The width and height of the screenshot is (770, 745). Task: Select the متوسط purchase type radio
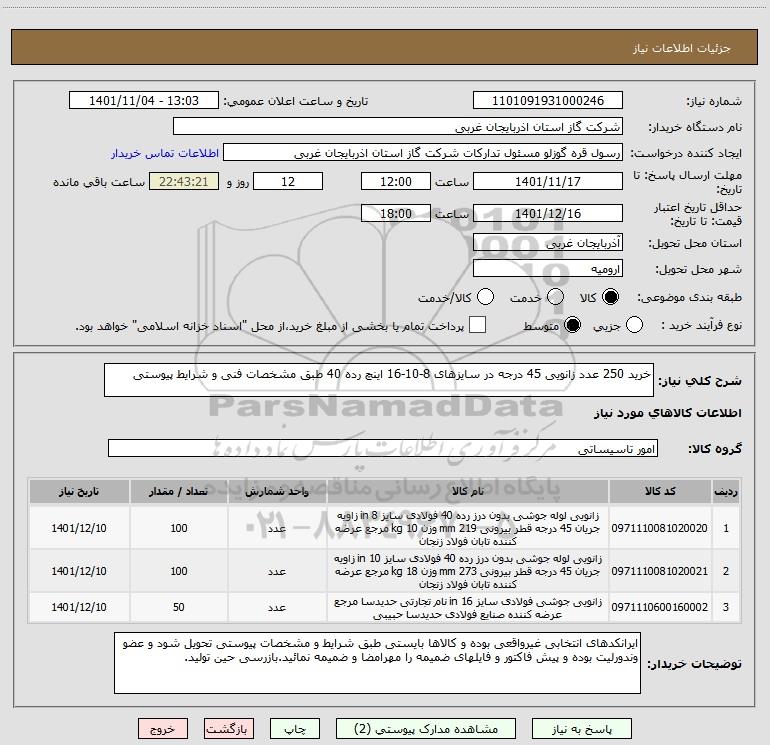pyautogui.click(x=572, y=325)
